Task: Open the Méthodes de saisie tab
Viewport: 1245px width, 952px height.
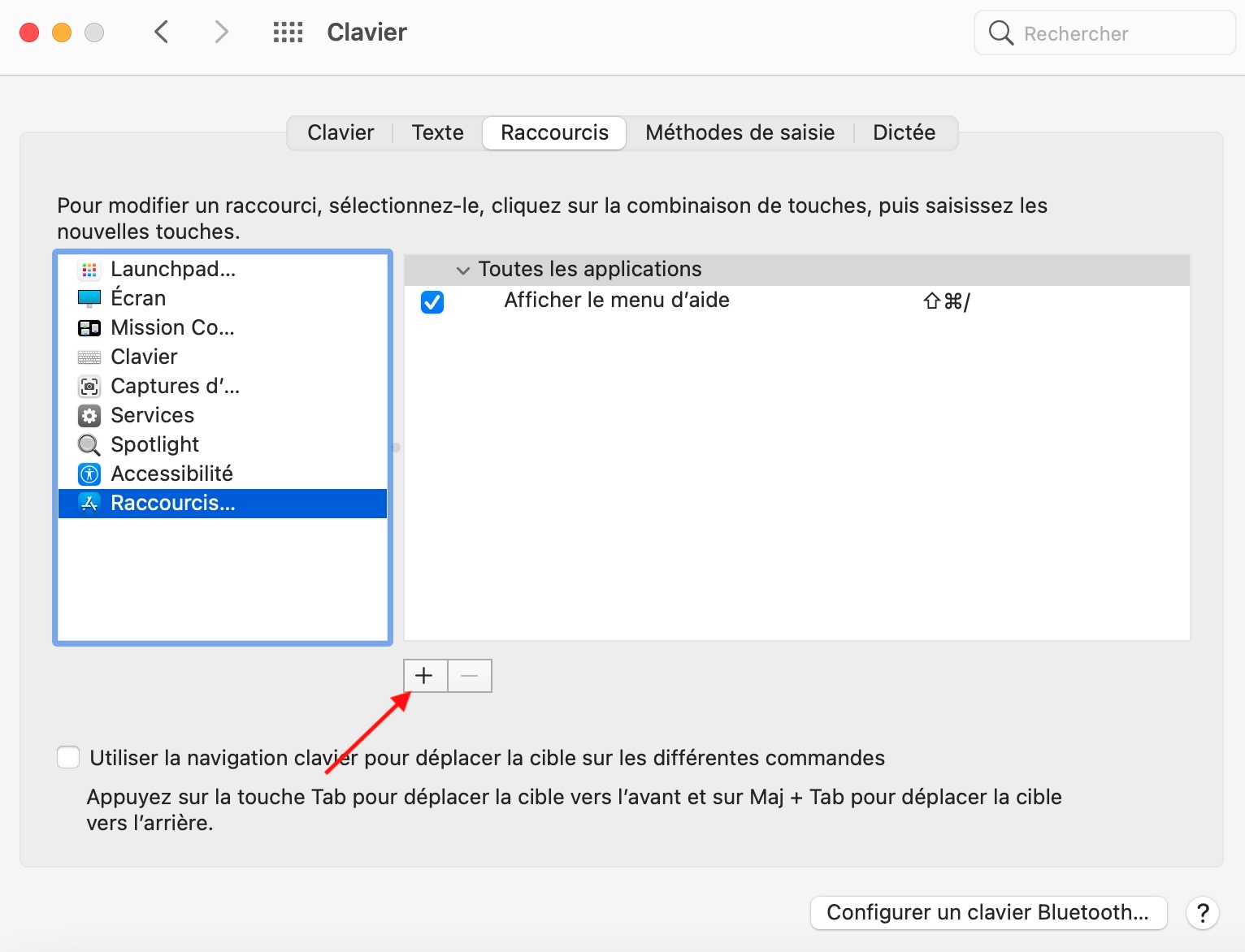Action: point(740,132)
